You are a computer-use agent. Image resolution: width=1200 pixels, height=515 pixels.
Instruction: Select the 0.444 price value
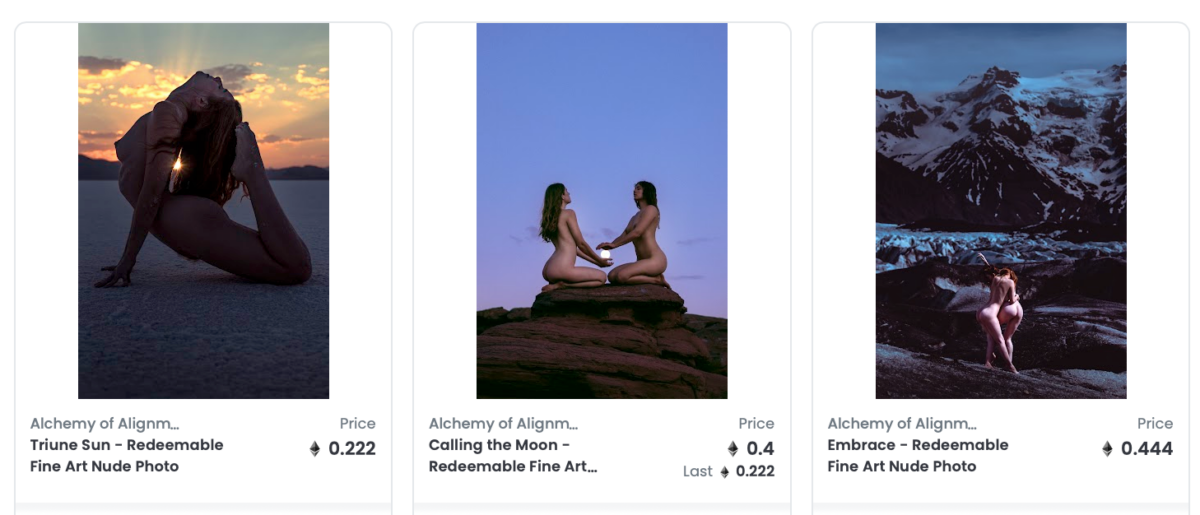[1147, 449]
